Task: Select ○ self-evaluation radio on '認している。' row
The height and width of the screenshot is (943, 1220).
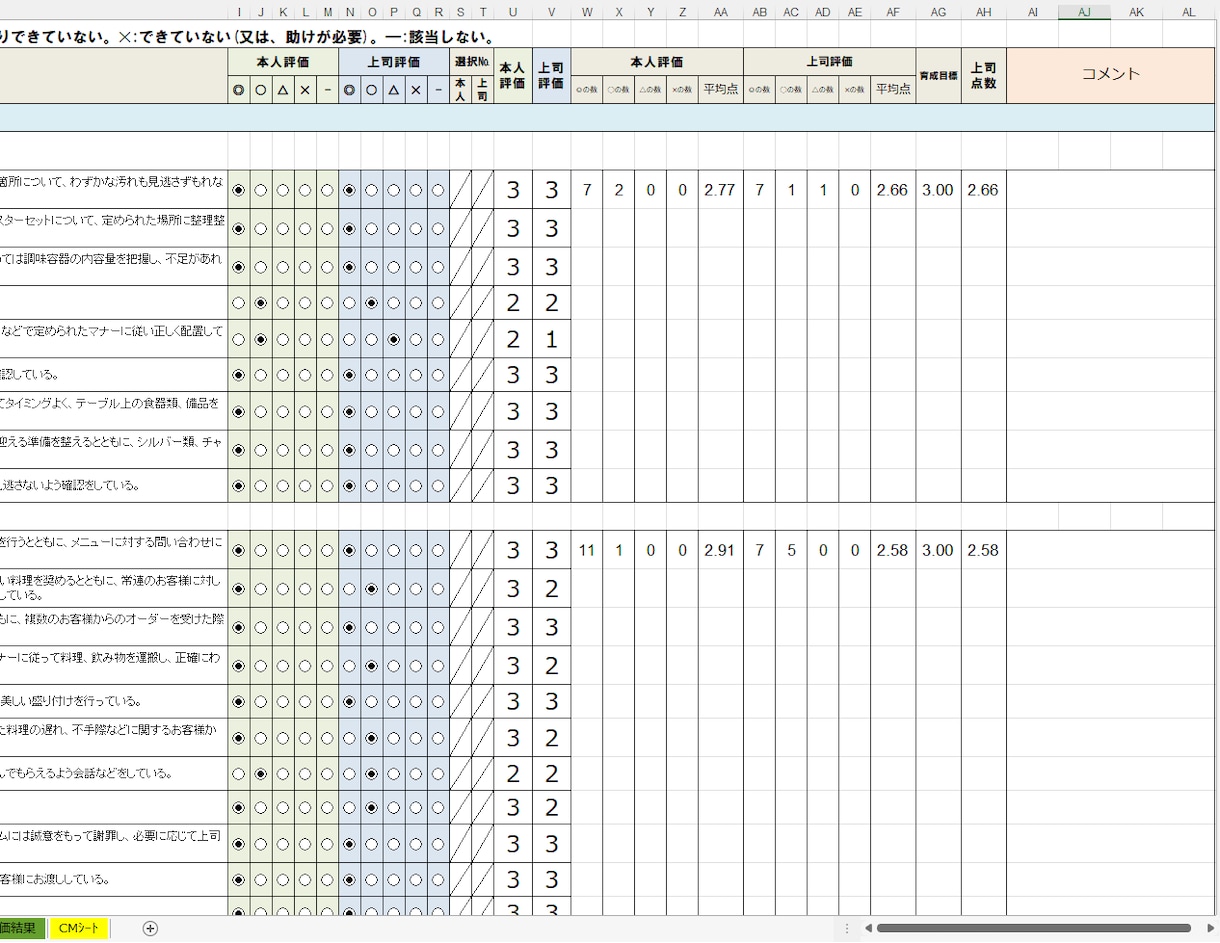Action: click(260, 375)
